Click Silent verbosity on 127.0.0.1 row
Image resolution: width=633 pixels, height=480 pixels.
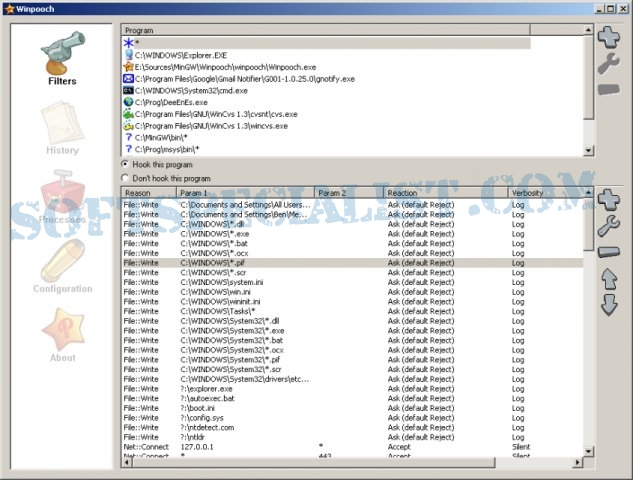coord(521,447)
